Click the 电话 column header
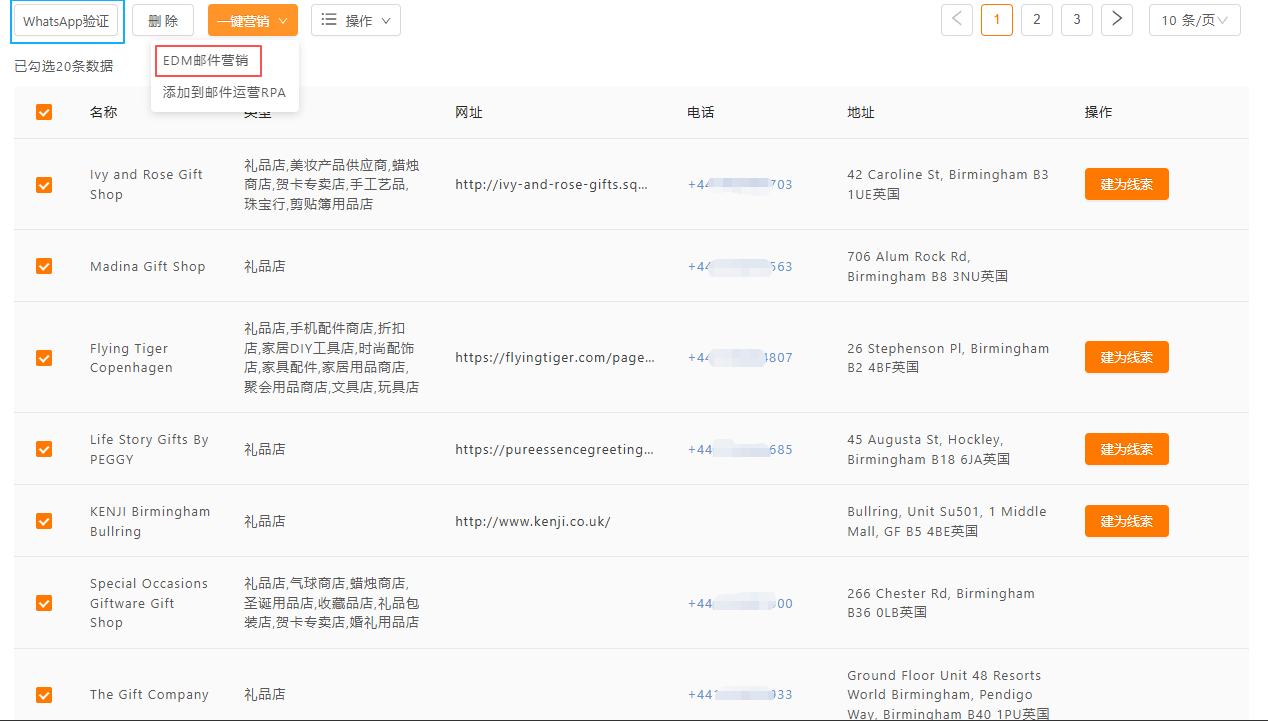The width and height of the screenshot is (1268, 721). (x=701, y=112)
